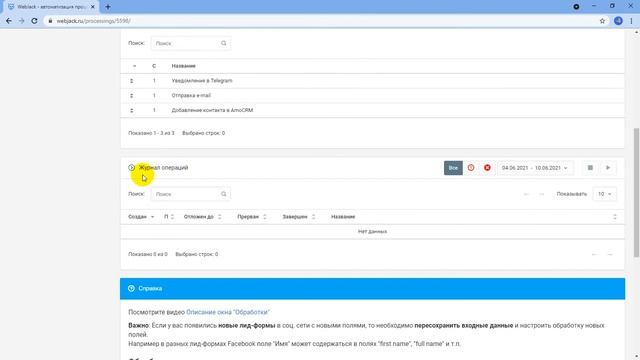Click the upper search input field
Screen dimensions: 640x360
[191, 43]
